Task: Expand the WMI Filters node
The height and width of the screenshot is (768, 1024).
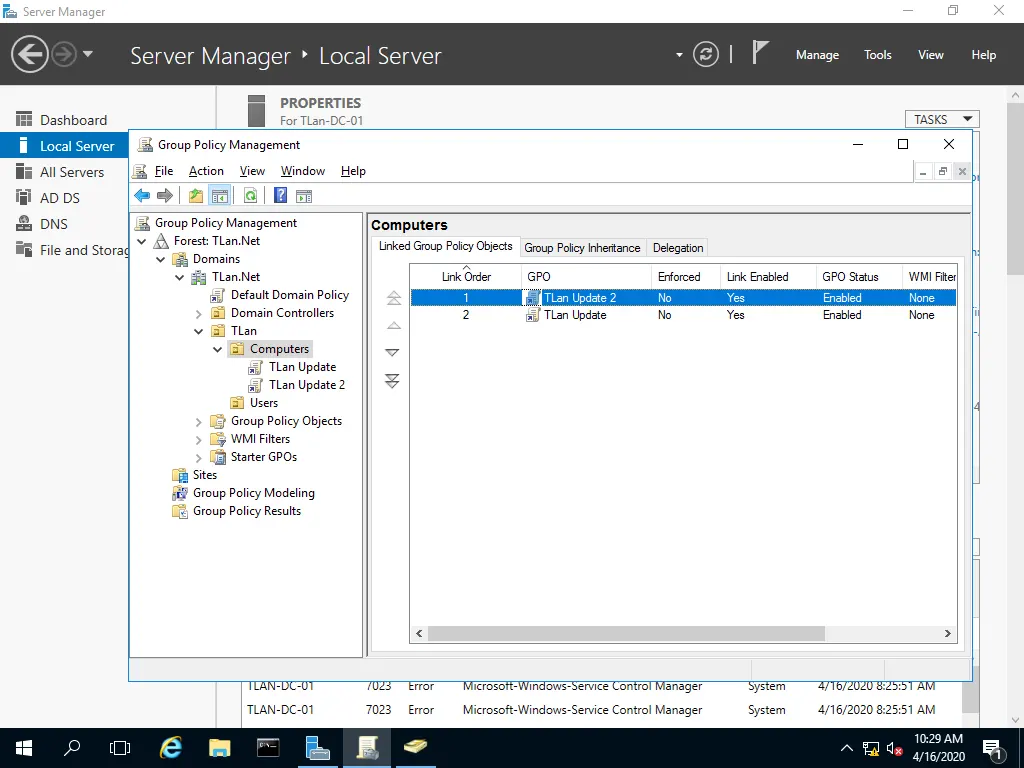Action: 199,440
